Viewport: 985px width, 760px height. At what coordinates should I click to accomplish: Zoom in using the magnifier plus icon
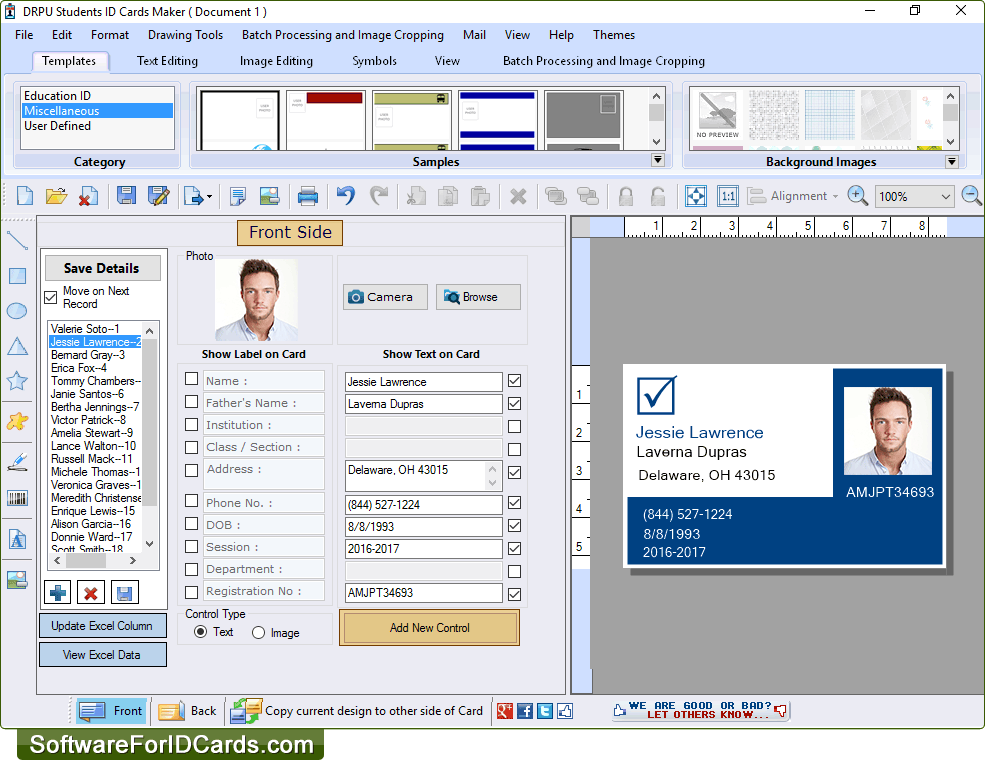pos(857,196)
